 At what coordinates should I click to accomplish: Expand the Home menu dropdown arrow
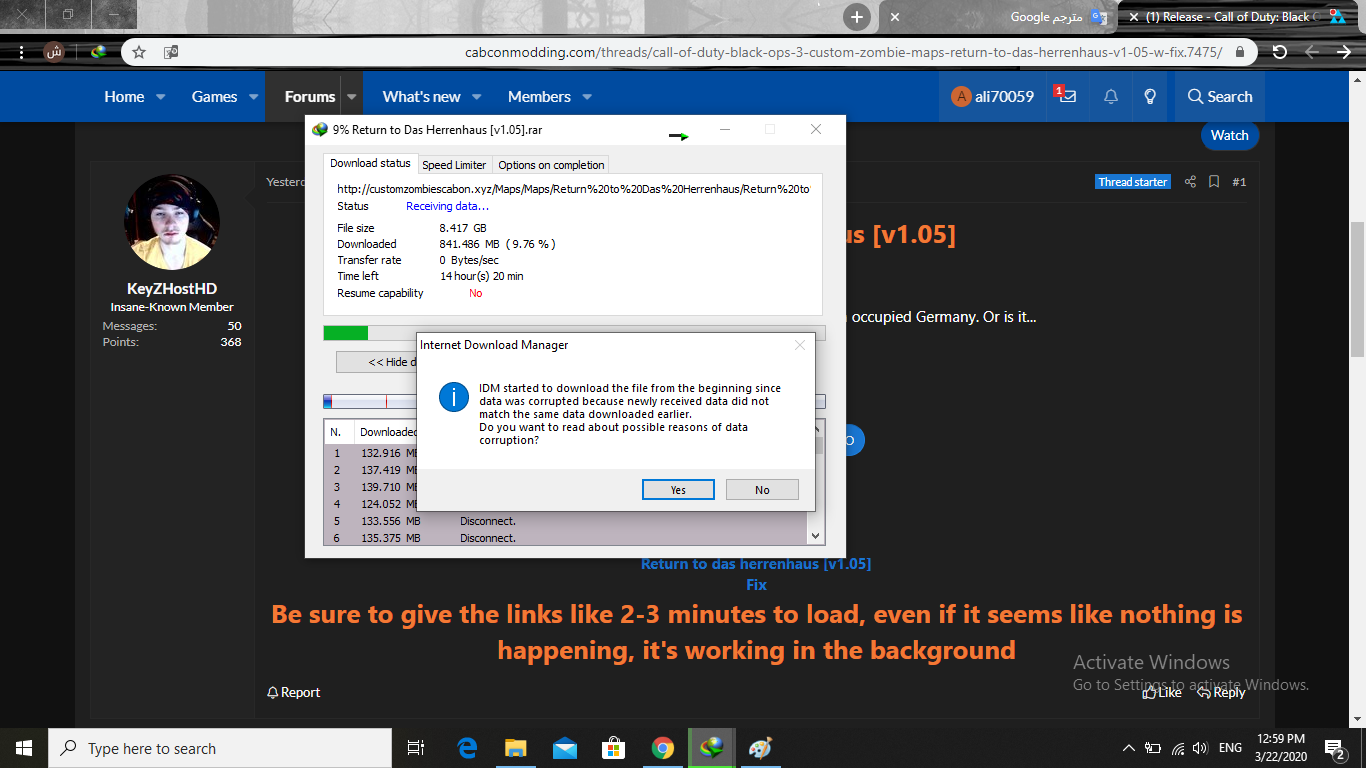[x=160, y=97]
